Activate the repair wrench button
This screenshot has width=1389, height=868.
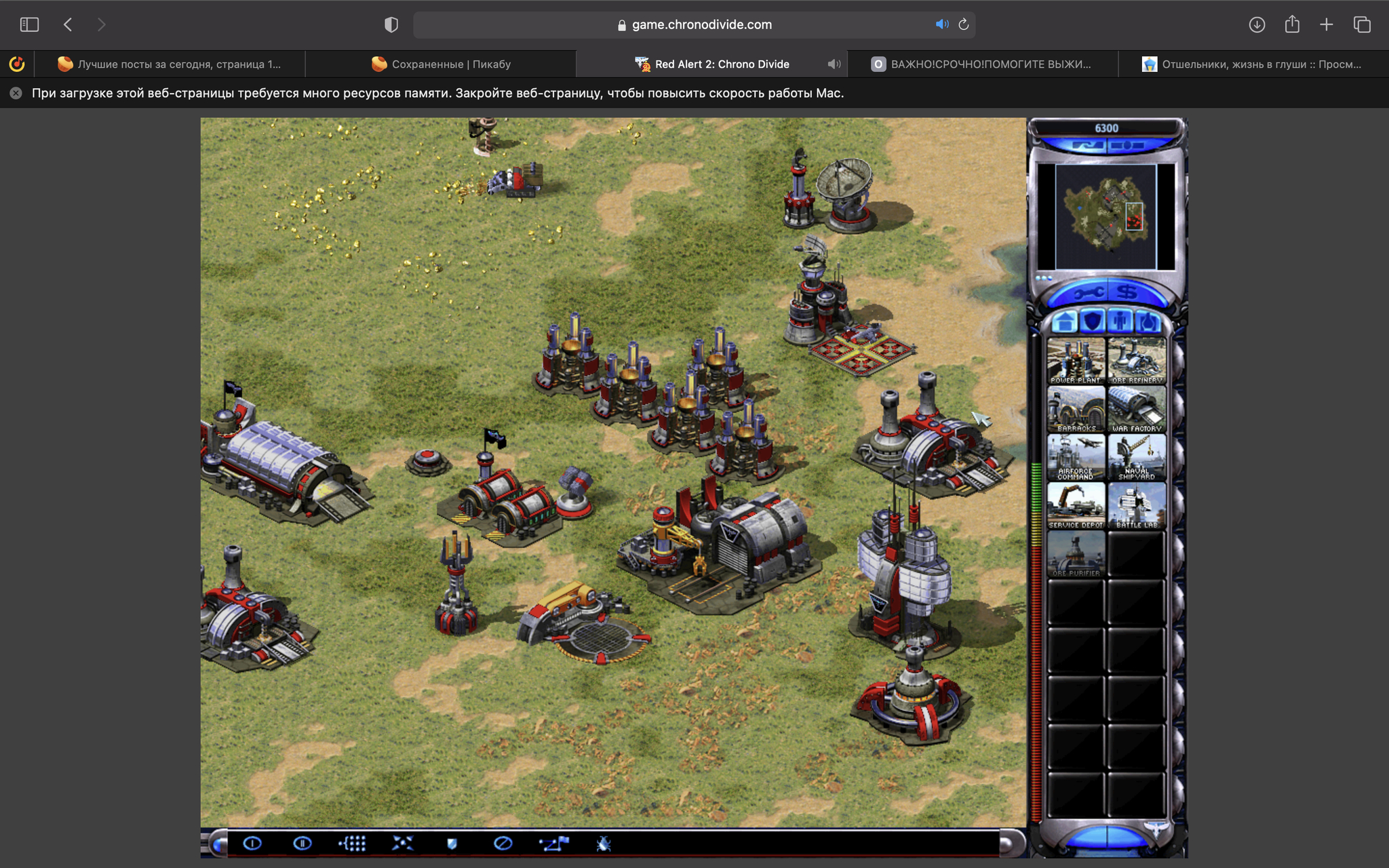tap(1088, 293)
